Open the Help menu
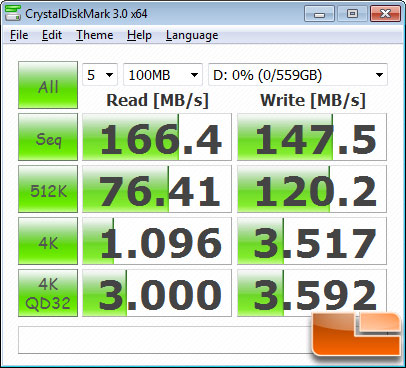 [x=139, y=35]
